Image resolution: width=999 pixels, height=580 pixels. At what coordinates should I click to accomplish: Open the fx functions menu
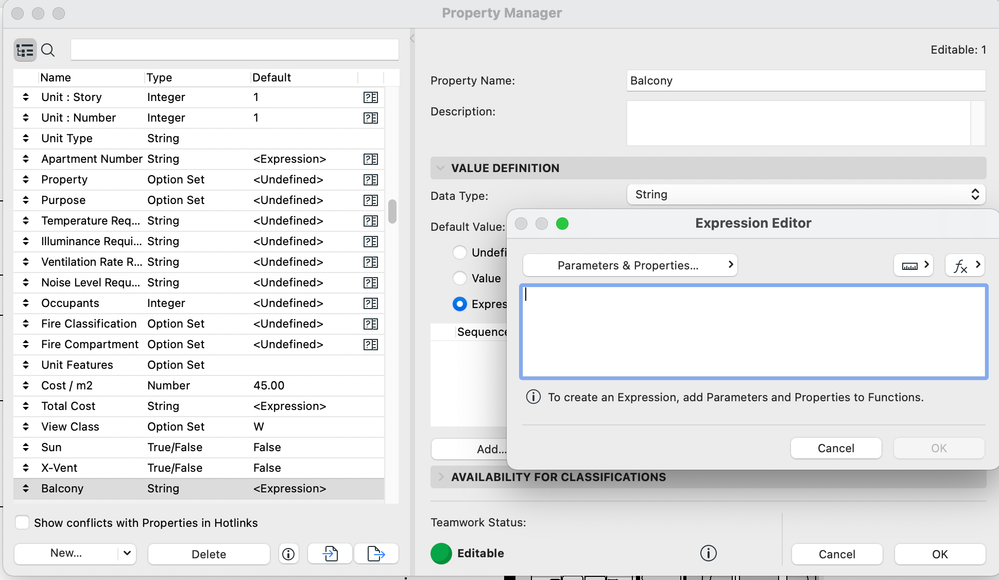point(965,265)
